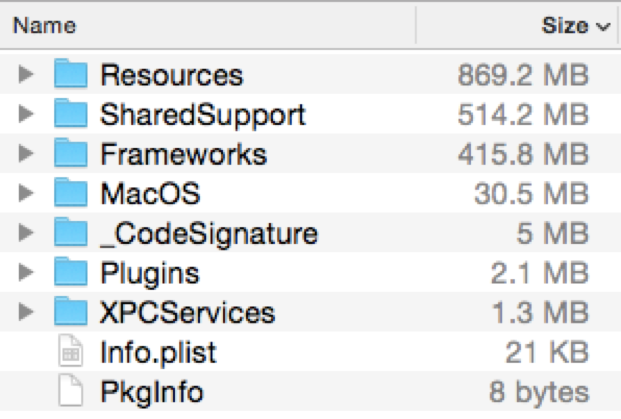Screen dimensions: 621x419
Task: Click the XPCServices folder icon
Action: tap(70, 312)
